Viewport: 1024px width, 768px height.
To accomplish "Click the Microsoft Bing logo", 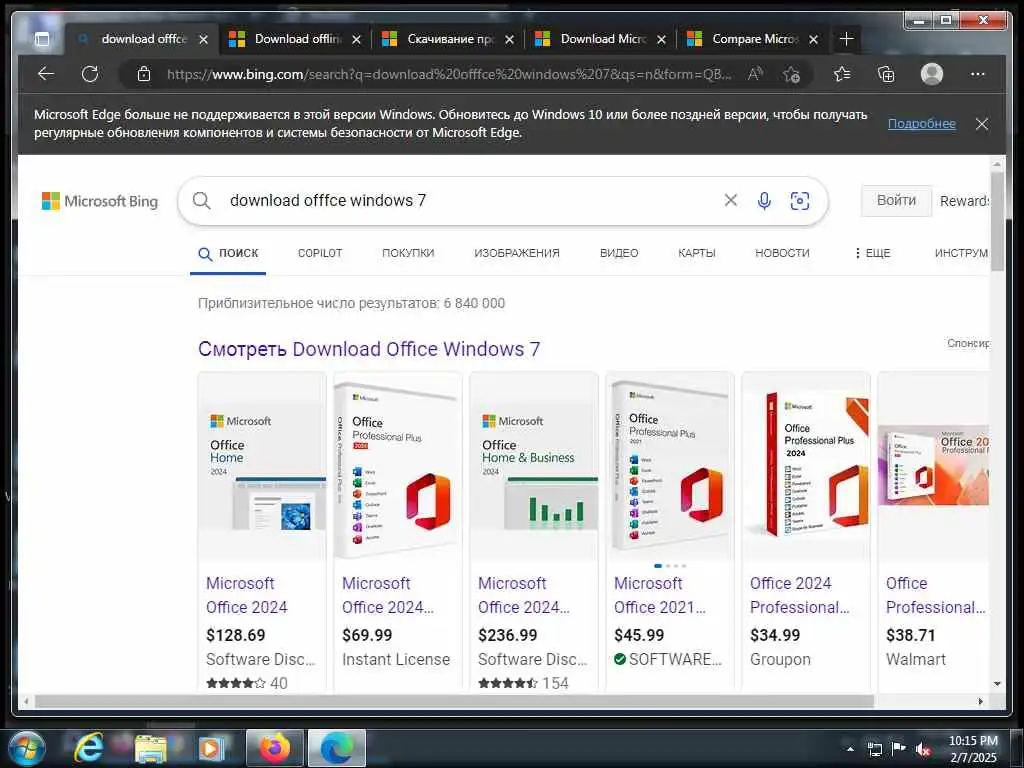I will [100, 201].
